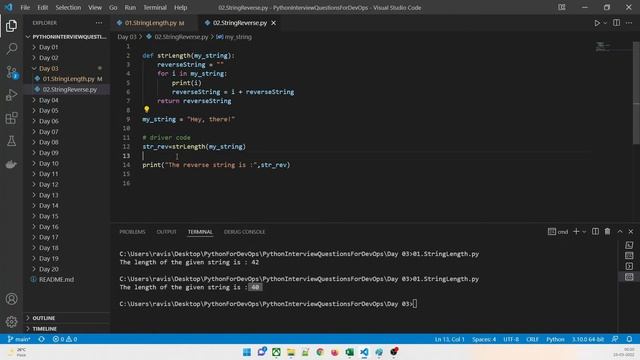This screenshot has height=360, width=640.
Task: Customize layout icon in title bar
Action: pos(562,7)
